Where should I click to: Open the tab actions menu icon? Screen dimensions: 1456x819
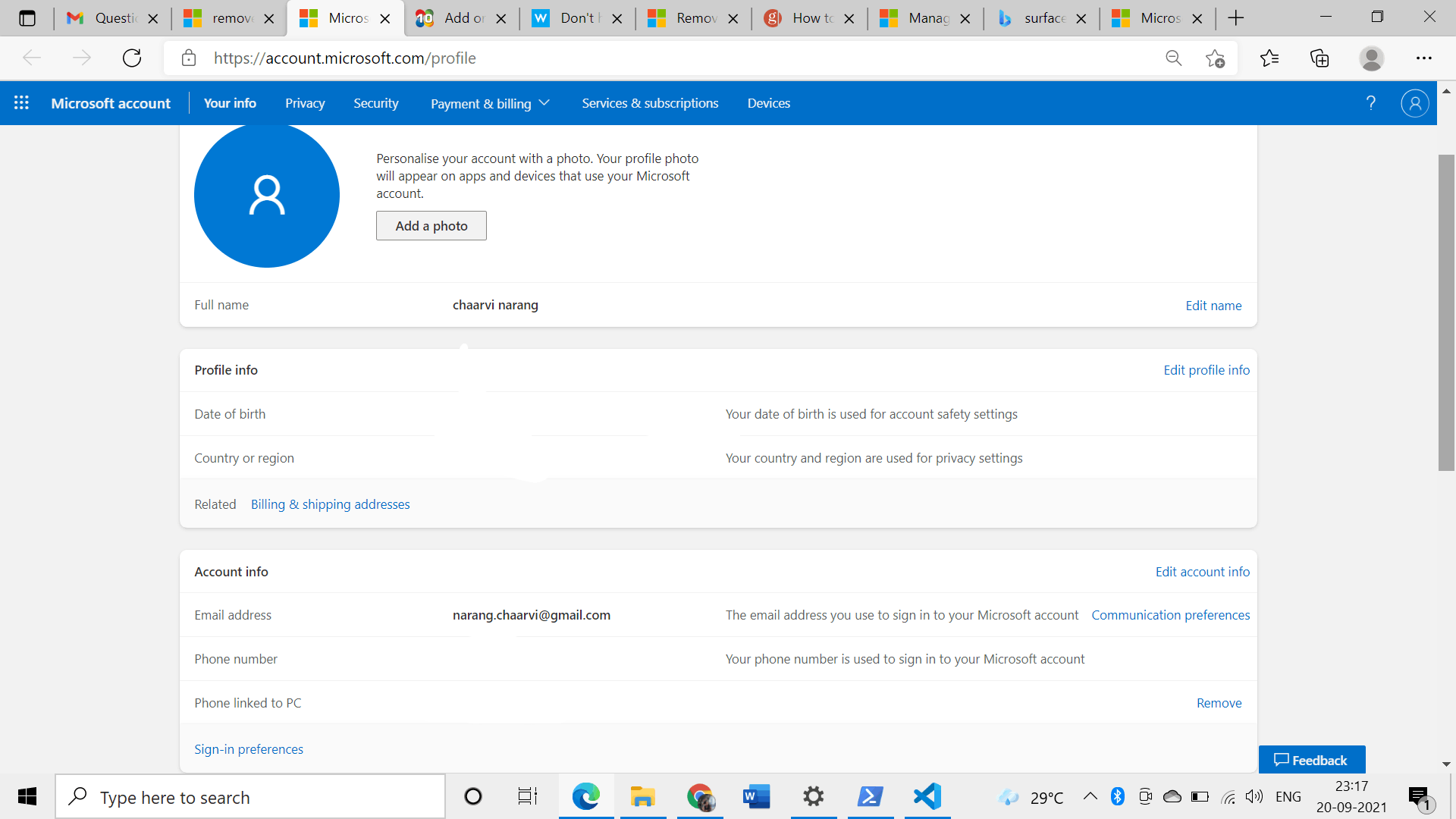[27, 18]
